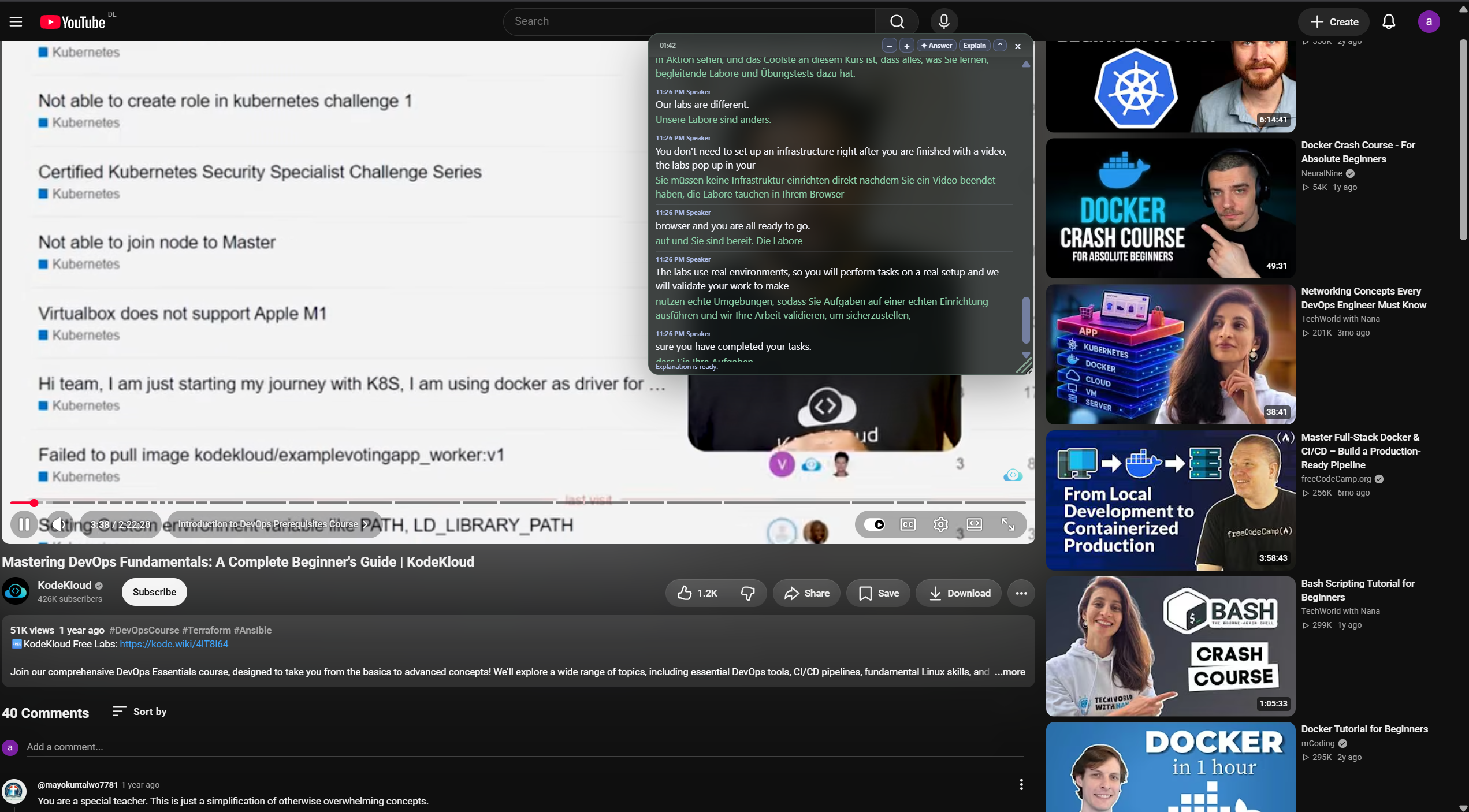Image resolution: width=1469 pixels, height=812 pixels.
Task: Pause the video
Action: (24, 524)
